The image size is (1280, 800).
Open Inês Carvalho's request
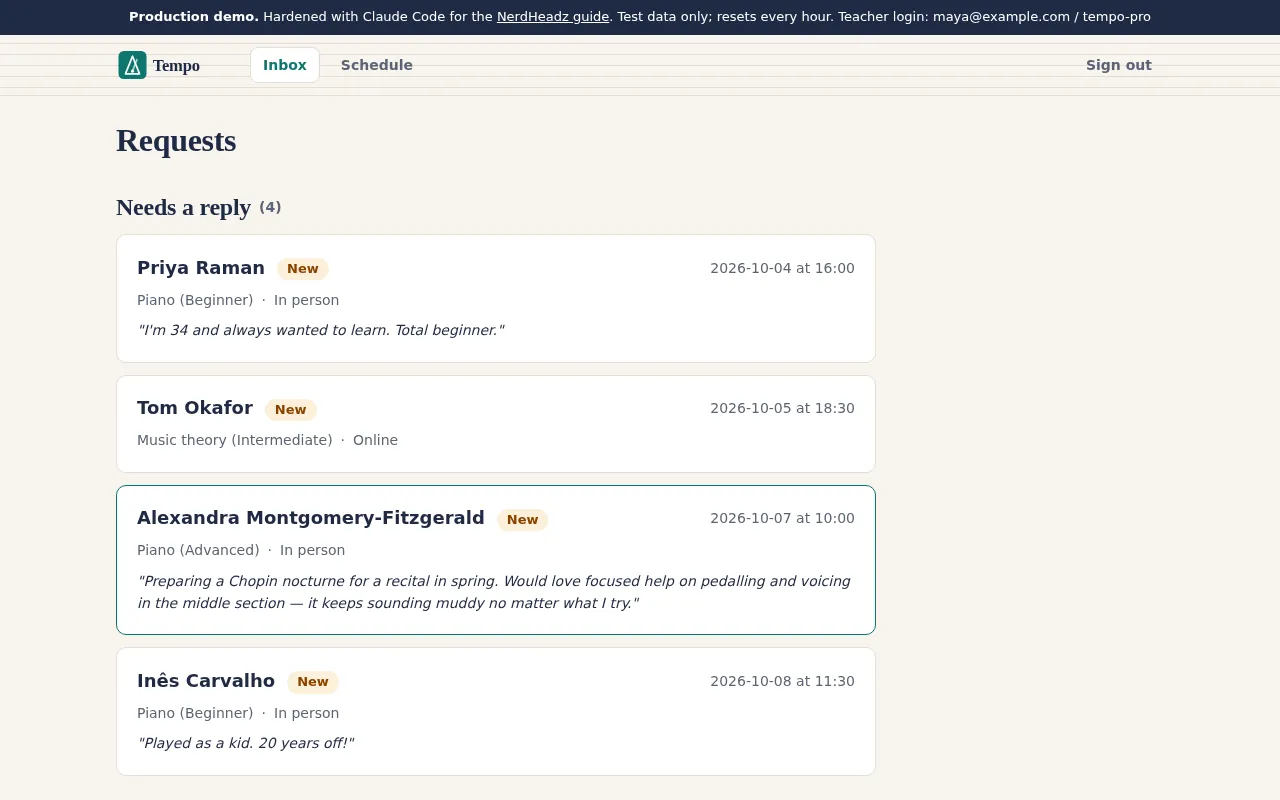coord(496,711)
